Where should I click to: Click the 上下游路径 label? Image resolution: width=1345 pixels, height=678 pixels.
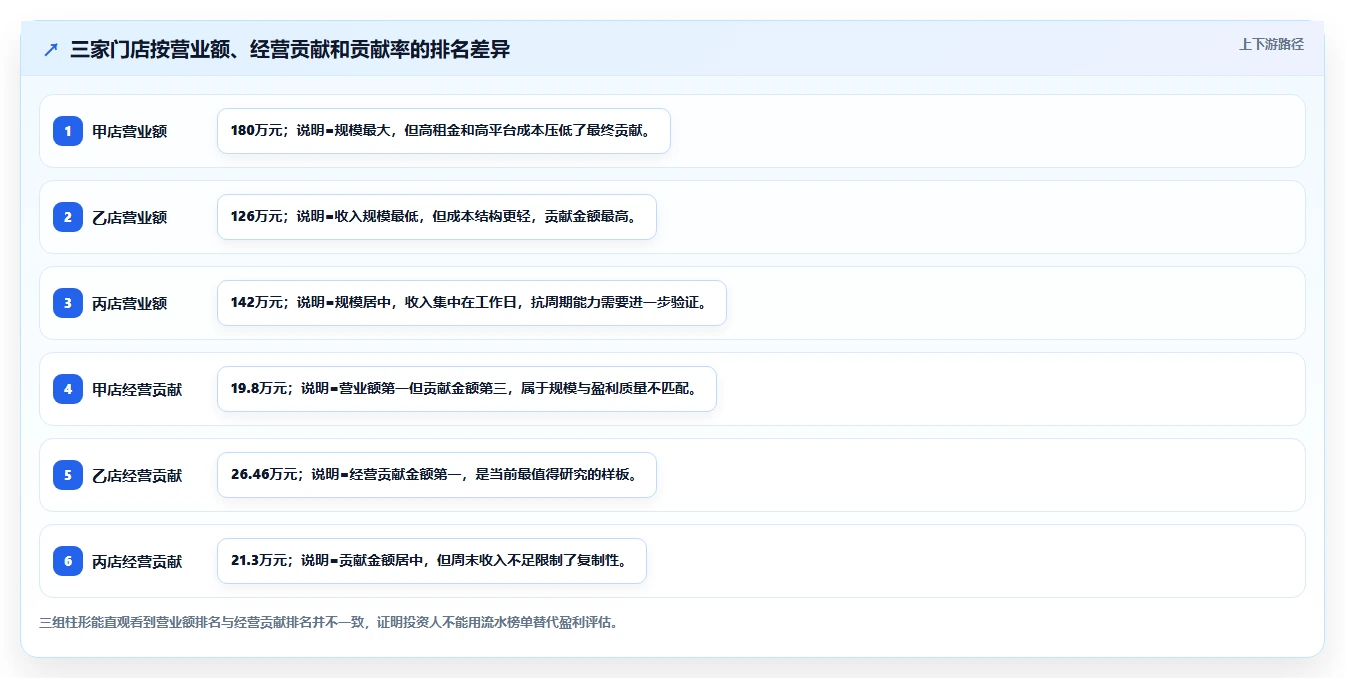point(1271,44)
